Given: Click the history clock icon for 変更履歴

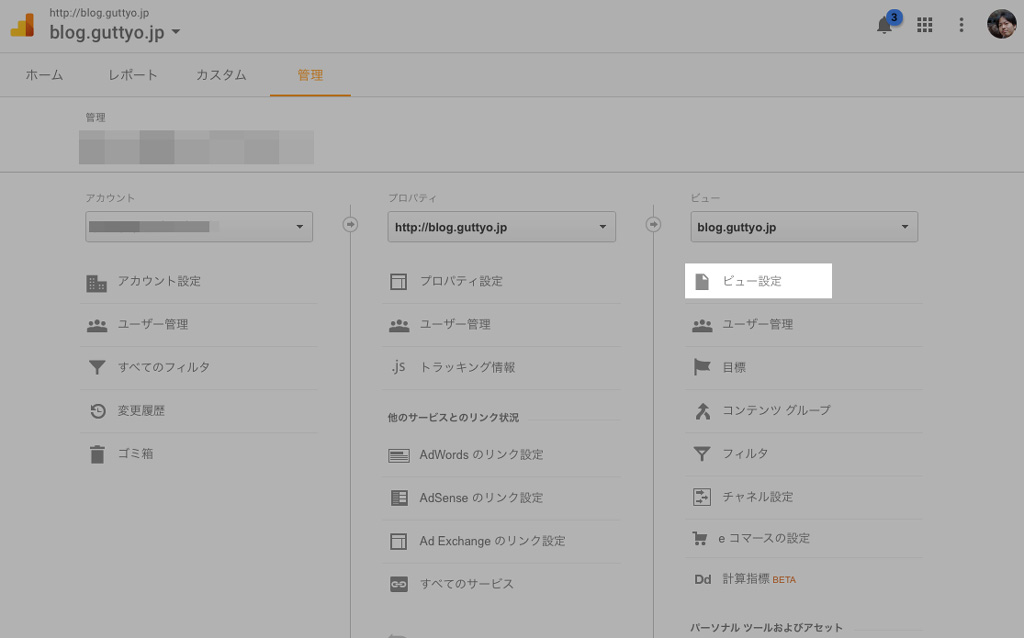Looking at the screenshot, I should tap(97, 411).
